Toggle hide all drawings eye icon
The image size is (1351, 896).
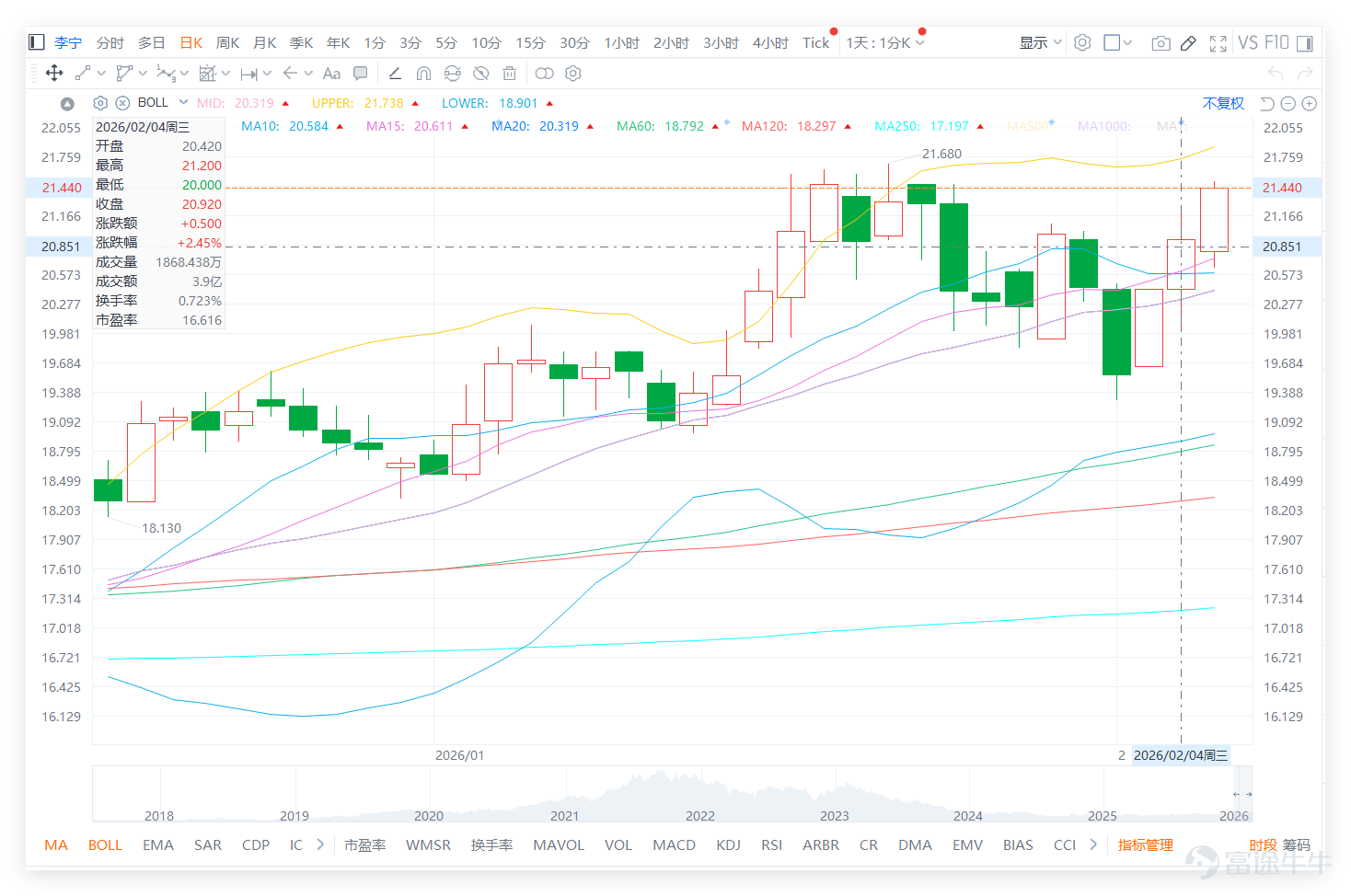(480, 74)
